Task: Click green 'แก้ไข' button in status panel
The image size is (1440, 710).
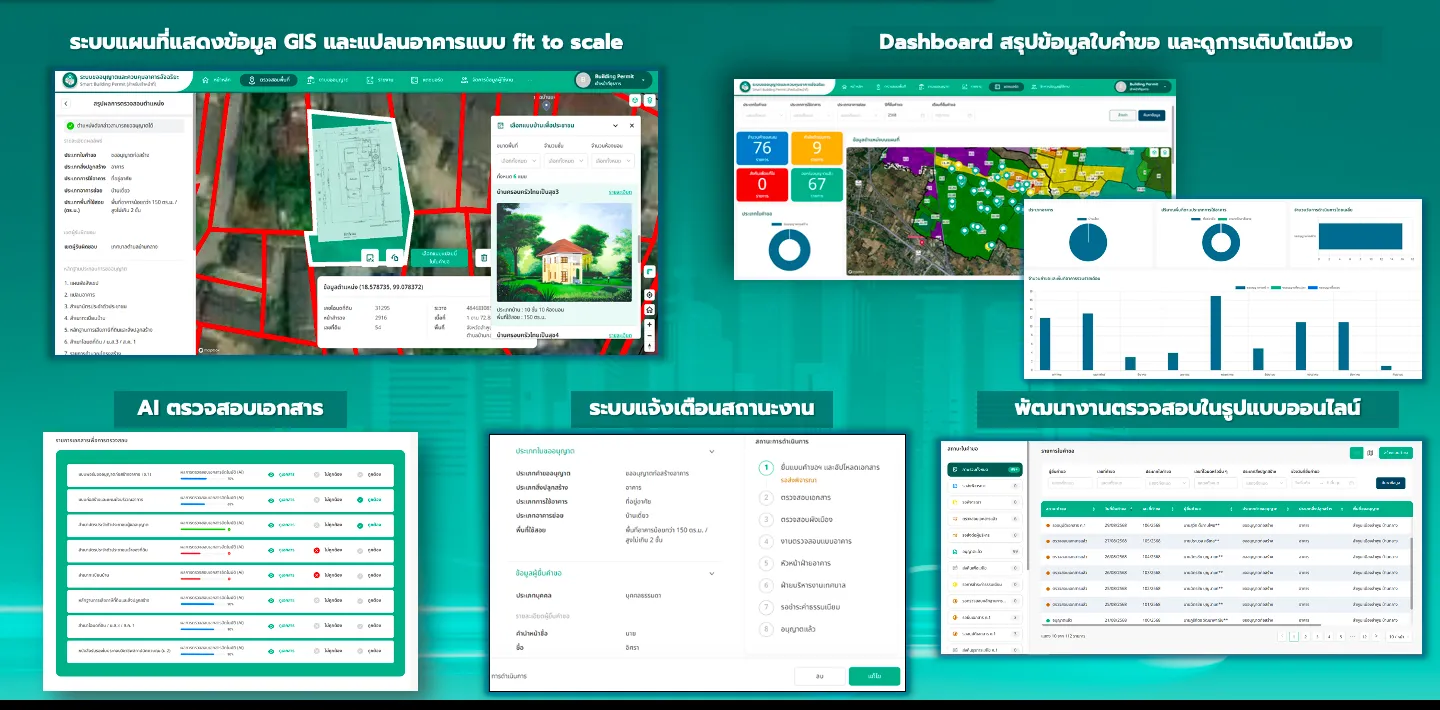Action: [874, 676]
